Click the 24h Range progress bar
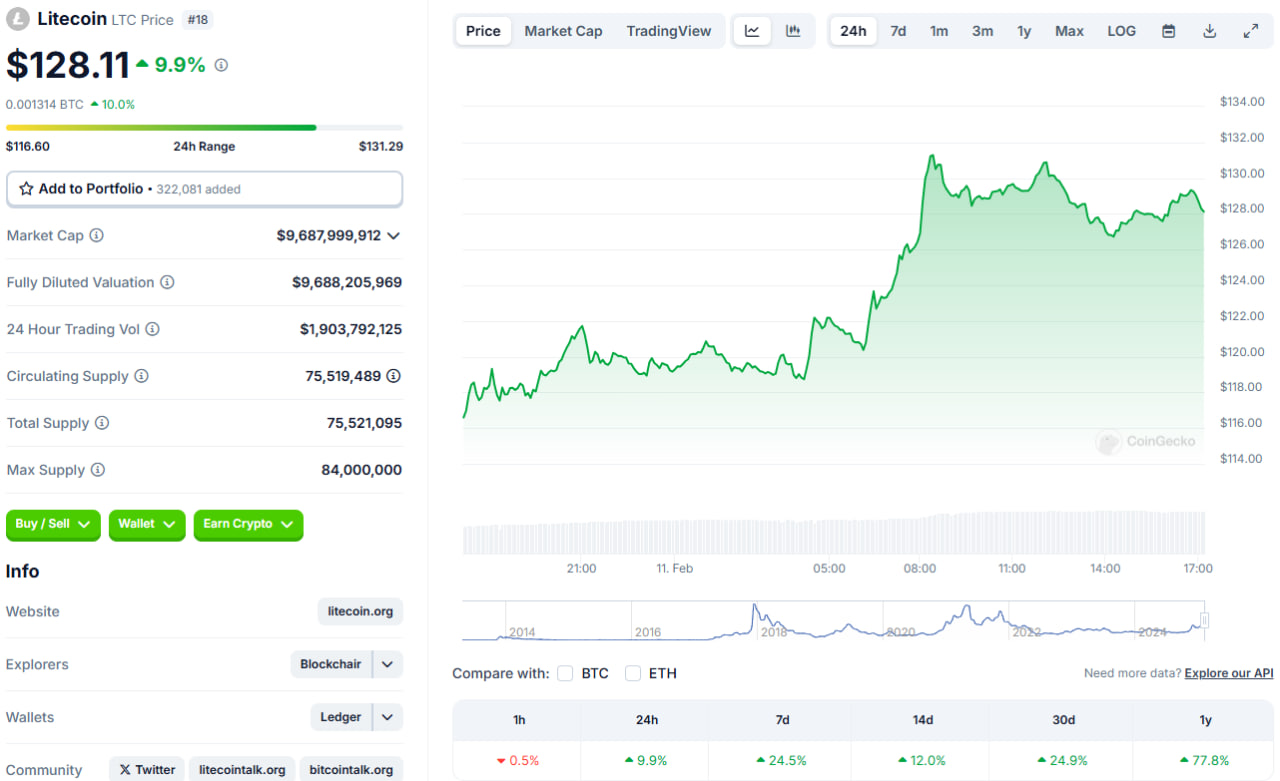 [204, 128]
